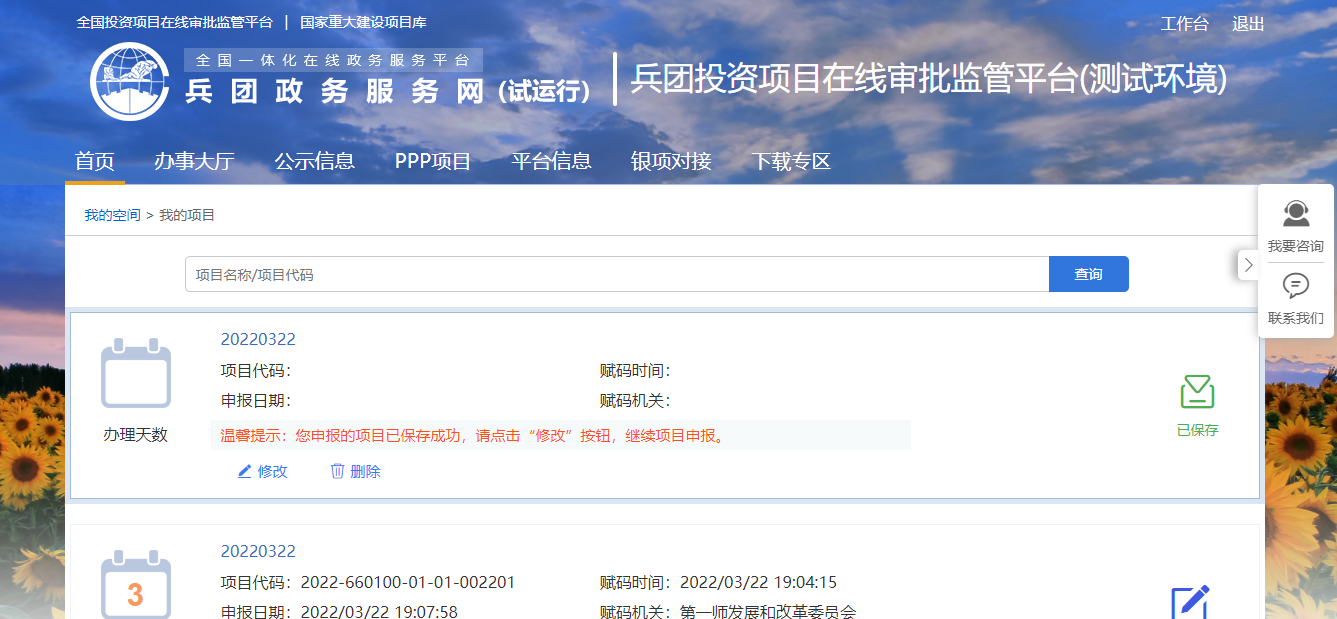
Task: Click the trash icon beside 删除
Action: [x=338, y=471]
